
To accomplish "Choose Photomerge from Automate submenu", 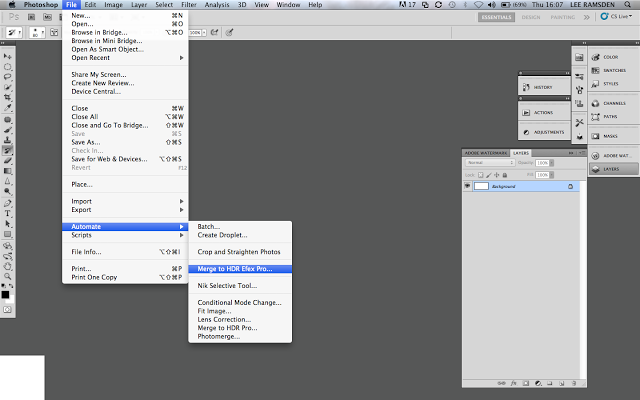I will pyautogui.click(x=240, y=336).
